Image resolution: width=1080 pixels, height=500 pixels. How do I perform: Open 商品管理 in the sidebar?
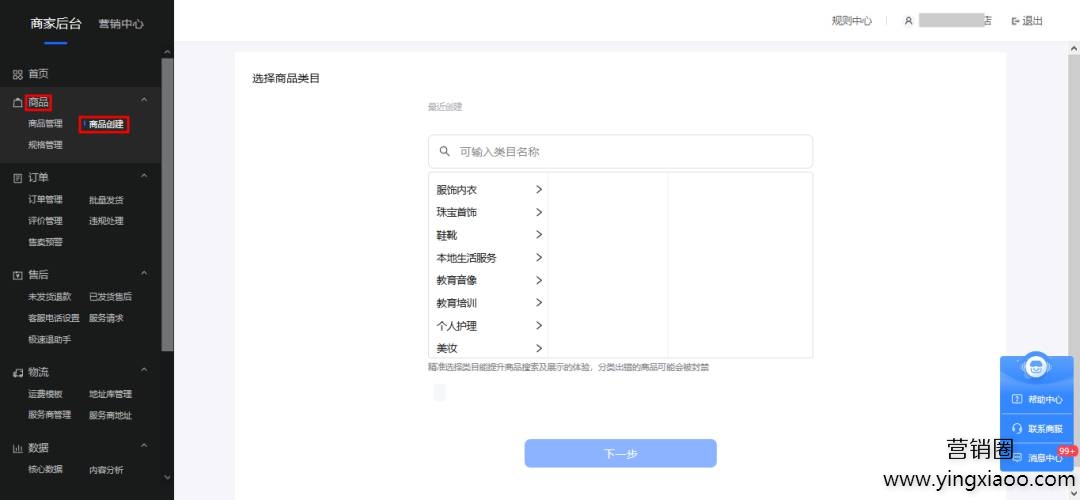click(45, 124)
